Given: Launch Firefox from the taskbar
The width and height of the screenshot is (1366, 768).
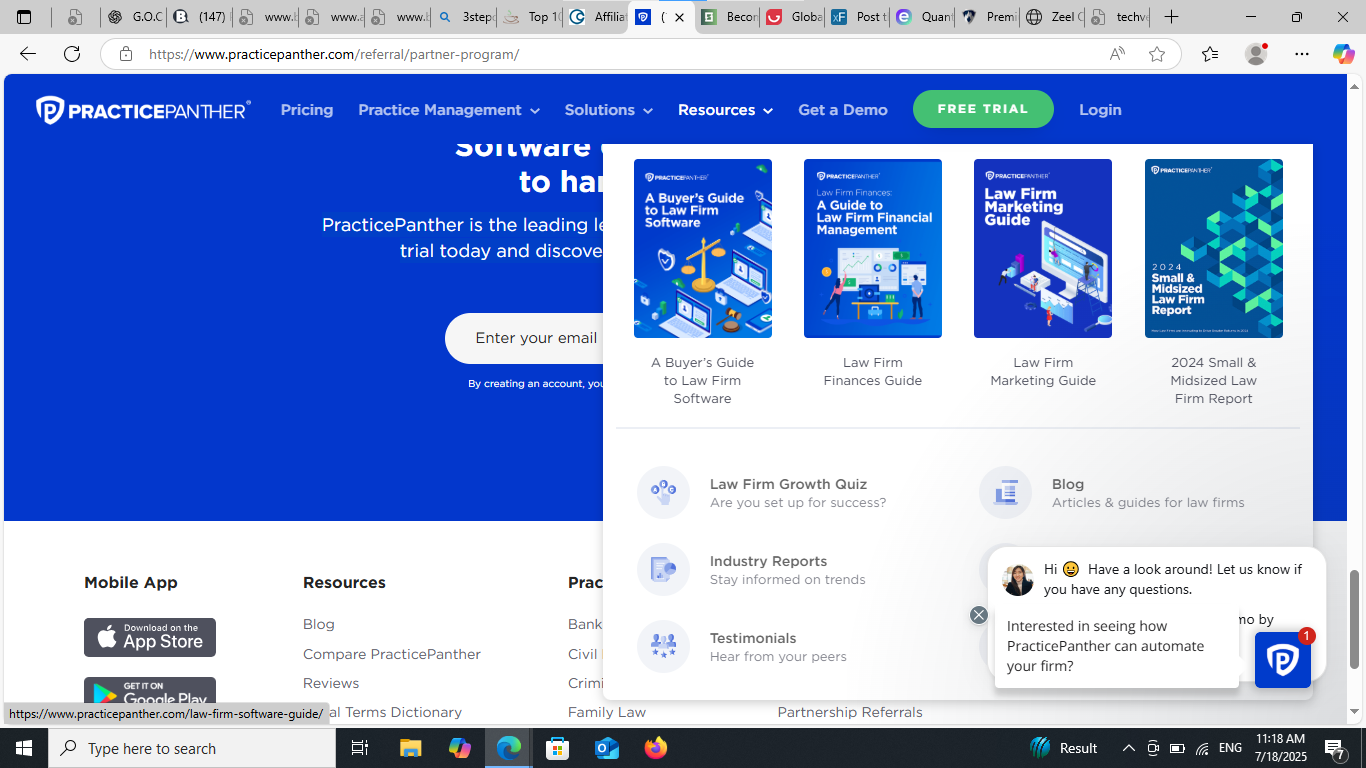Looking at the screenshot, I should point(656,748).
